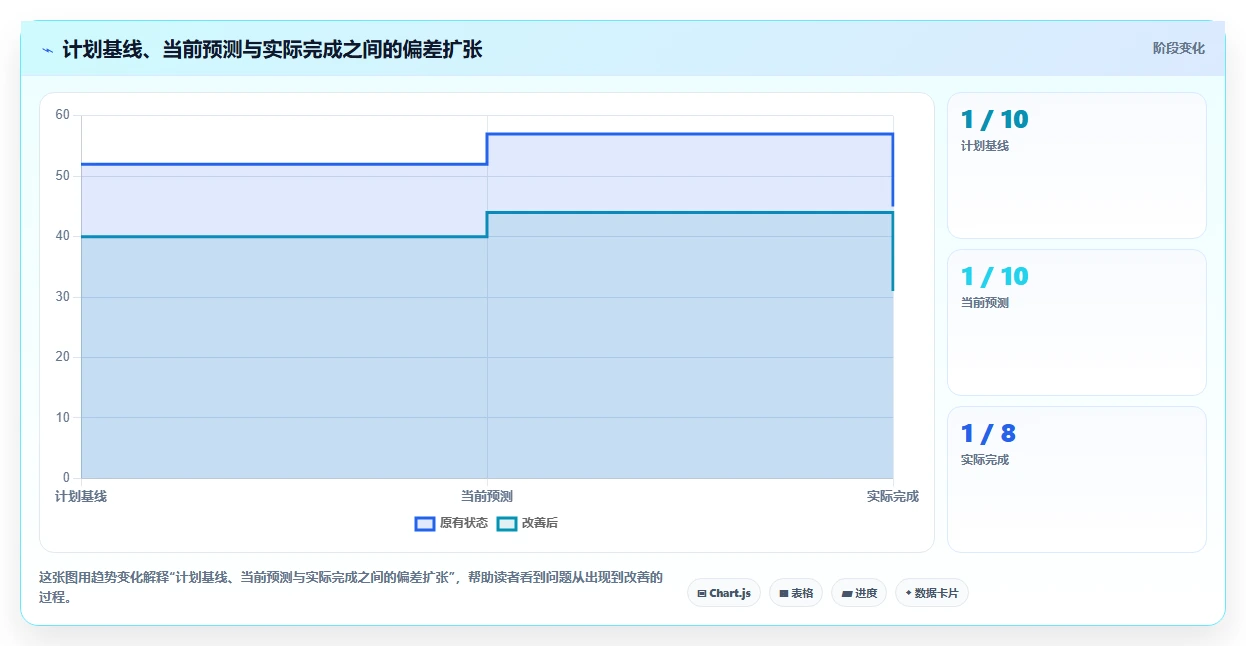Select the 进度 tag
Screen dimensions: 1246x646
[859, 593]
